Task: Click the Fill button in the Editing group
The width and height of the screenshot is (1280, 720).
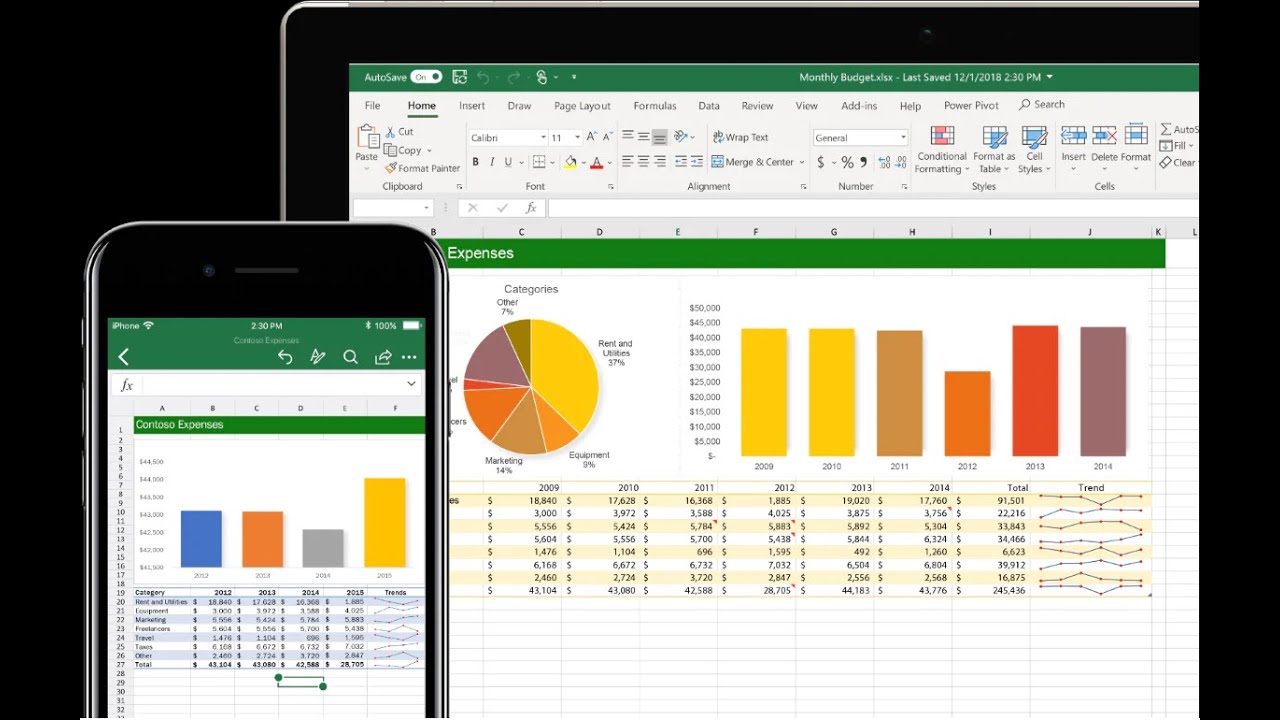Action: point(1175,146)
